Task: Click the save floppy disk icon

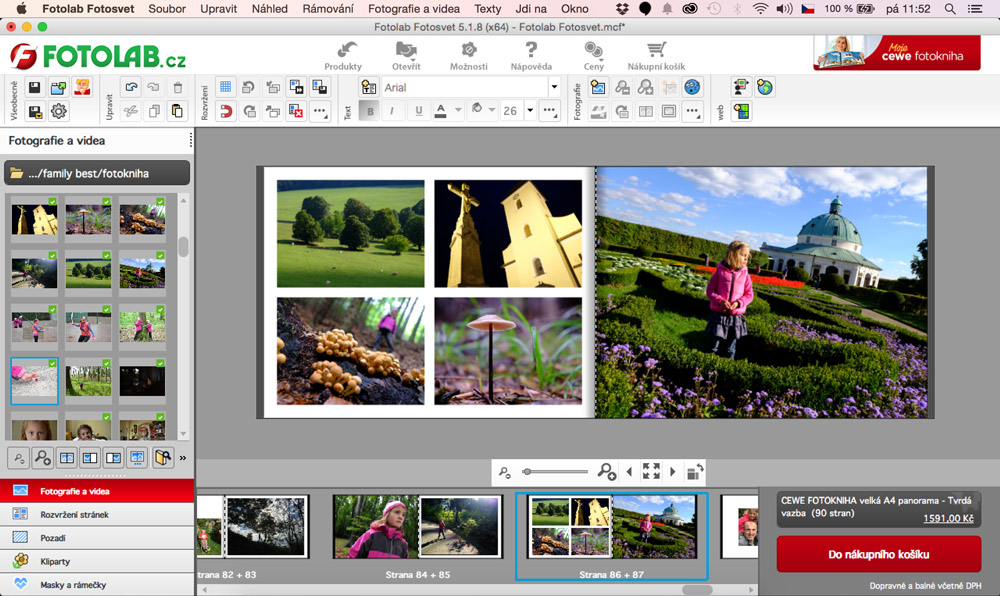Action: point(35,88)
